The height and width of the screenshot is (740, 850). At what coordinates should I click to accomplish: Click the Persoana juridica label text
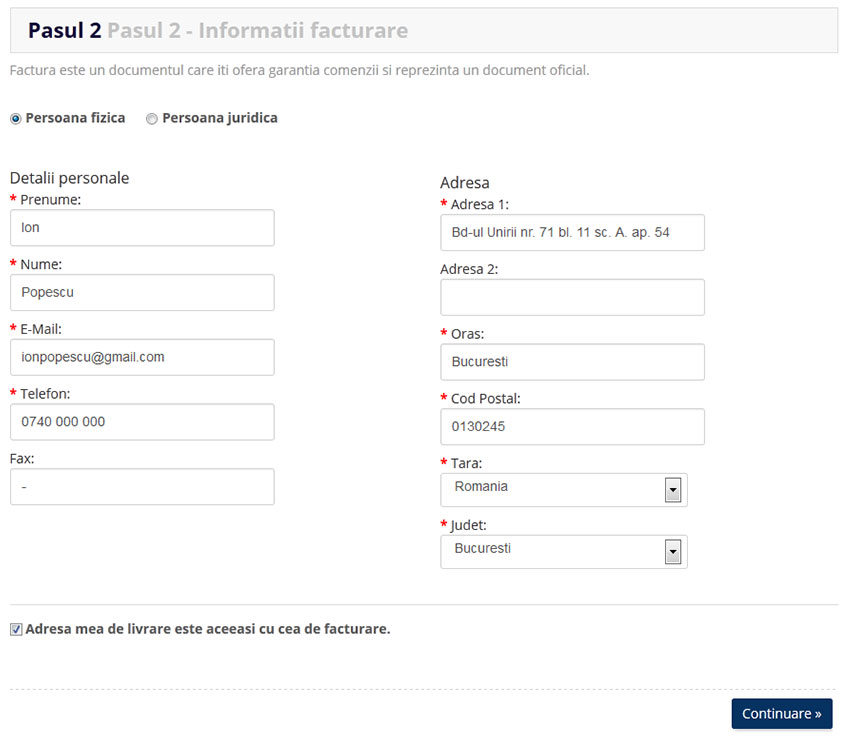pyautogui.click(x=220, y=118)
